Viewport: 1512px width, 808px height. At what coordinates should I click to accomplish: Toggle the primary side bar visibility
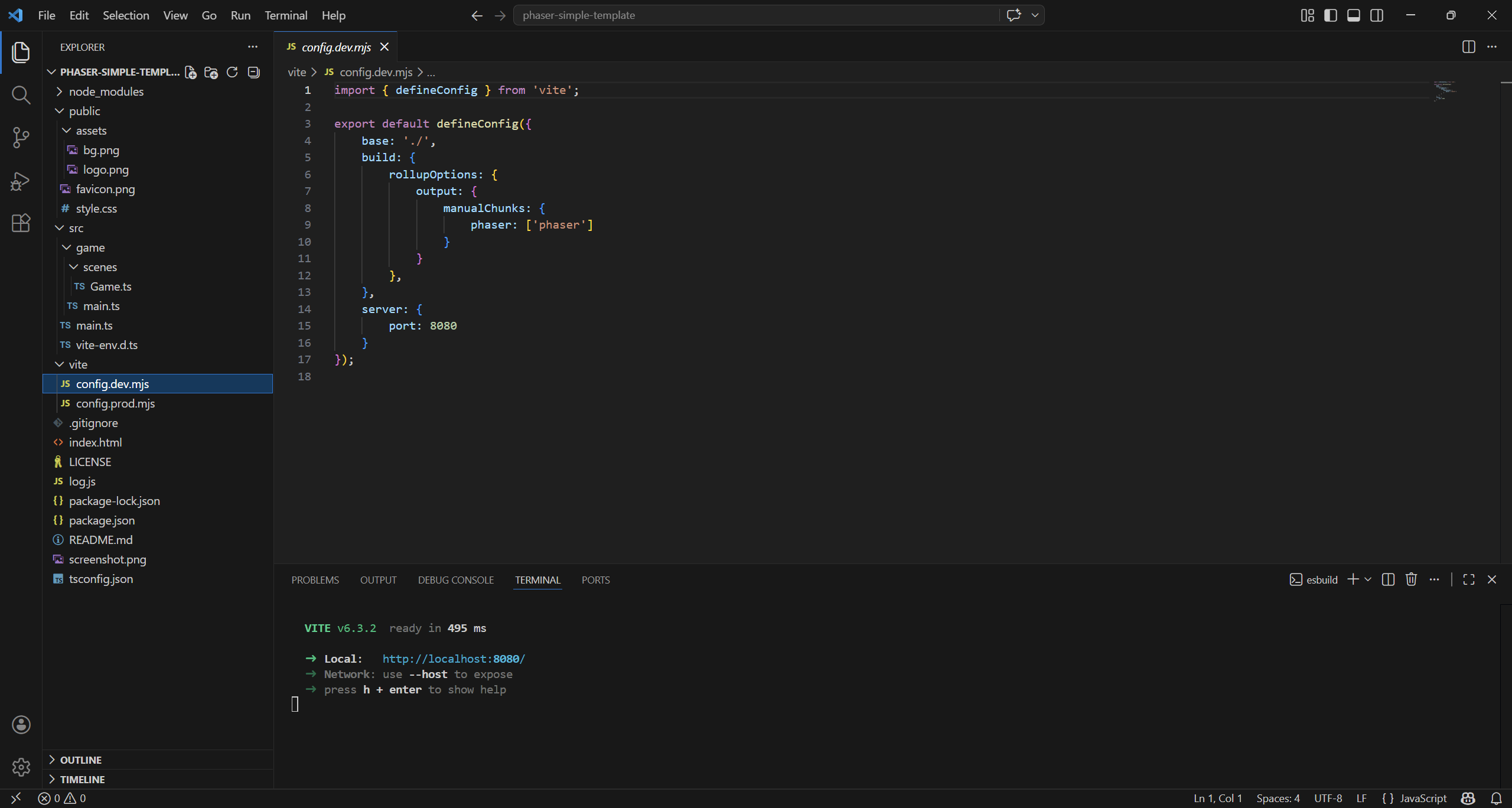(x=1330, y=15)
